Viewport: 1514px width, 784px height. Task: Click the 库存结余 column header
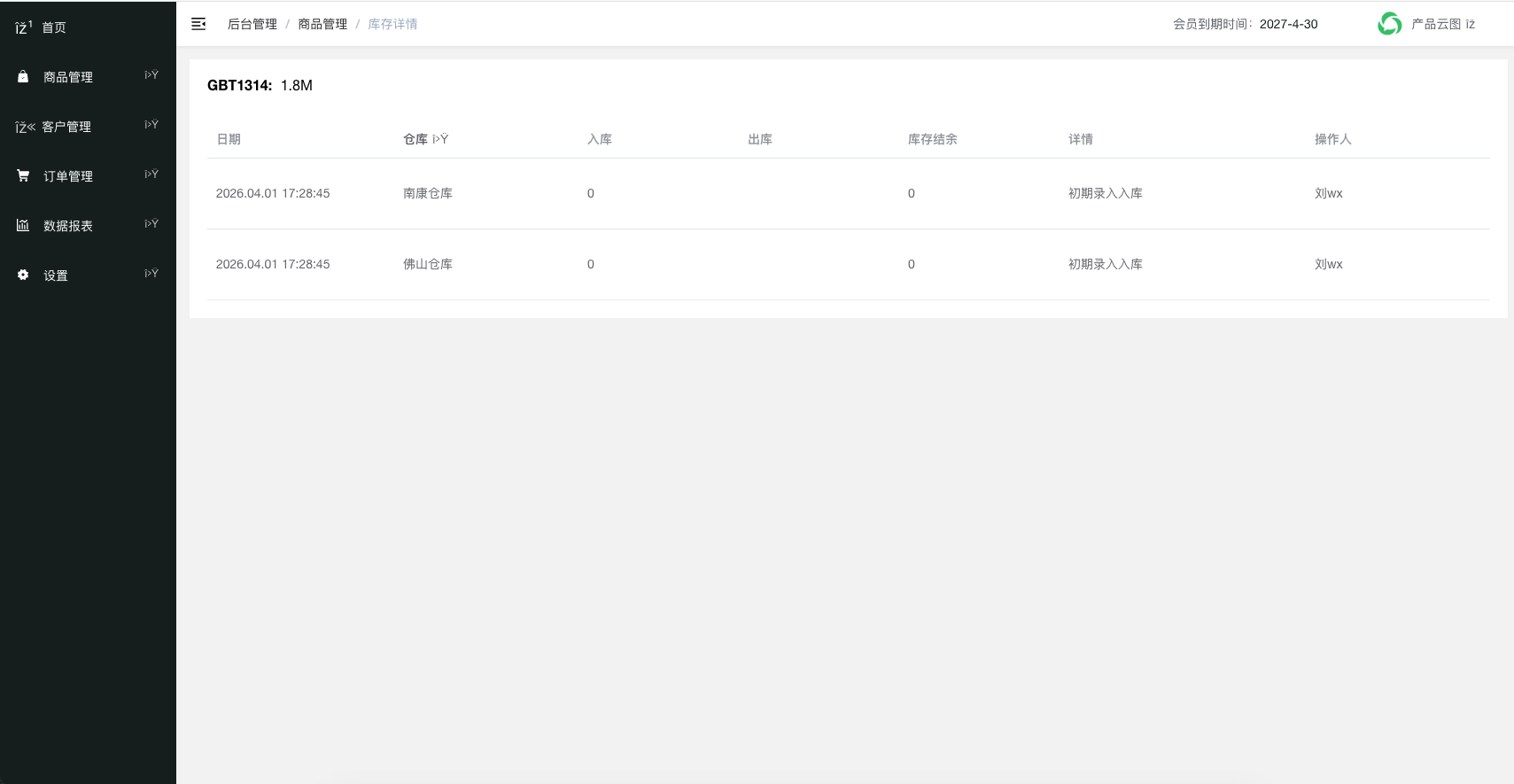[933, 139]
